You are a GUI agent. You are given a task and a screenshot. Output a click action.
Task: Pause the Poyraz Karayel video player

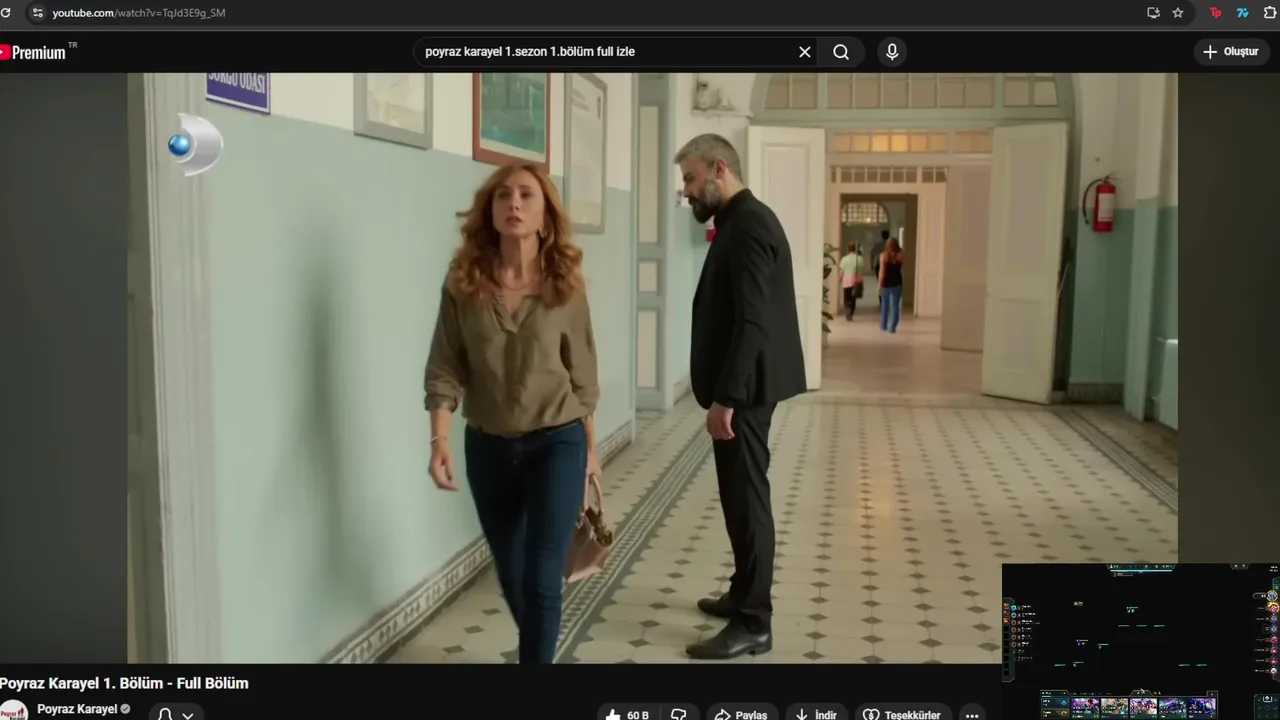tap(652, 367)
